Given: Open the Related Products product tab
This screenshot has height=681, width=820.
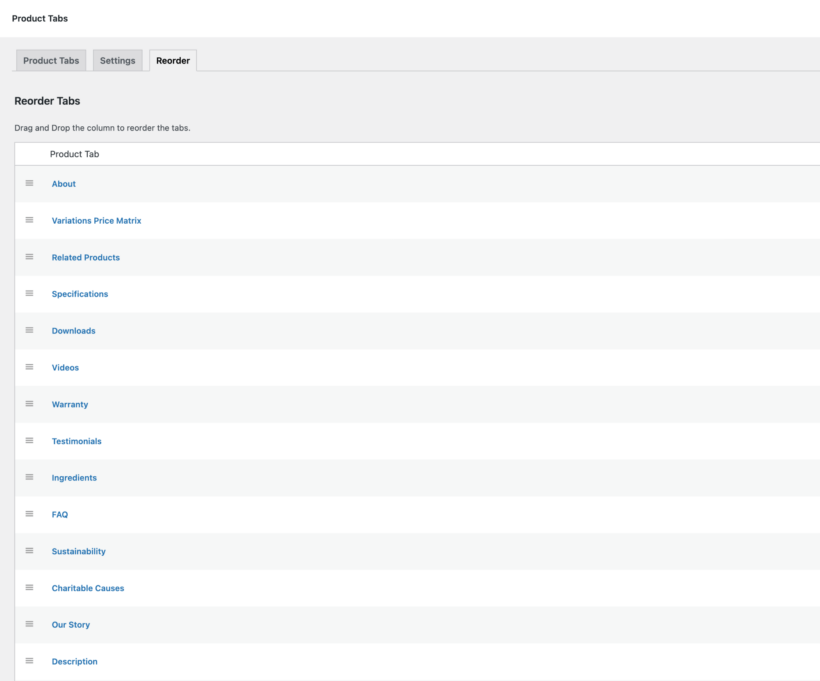Looking at the screenshot, I should pos(86,256).
